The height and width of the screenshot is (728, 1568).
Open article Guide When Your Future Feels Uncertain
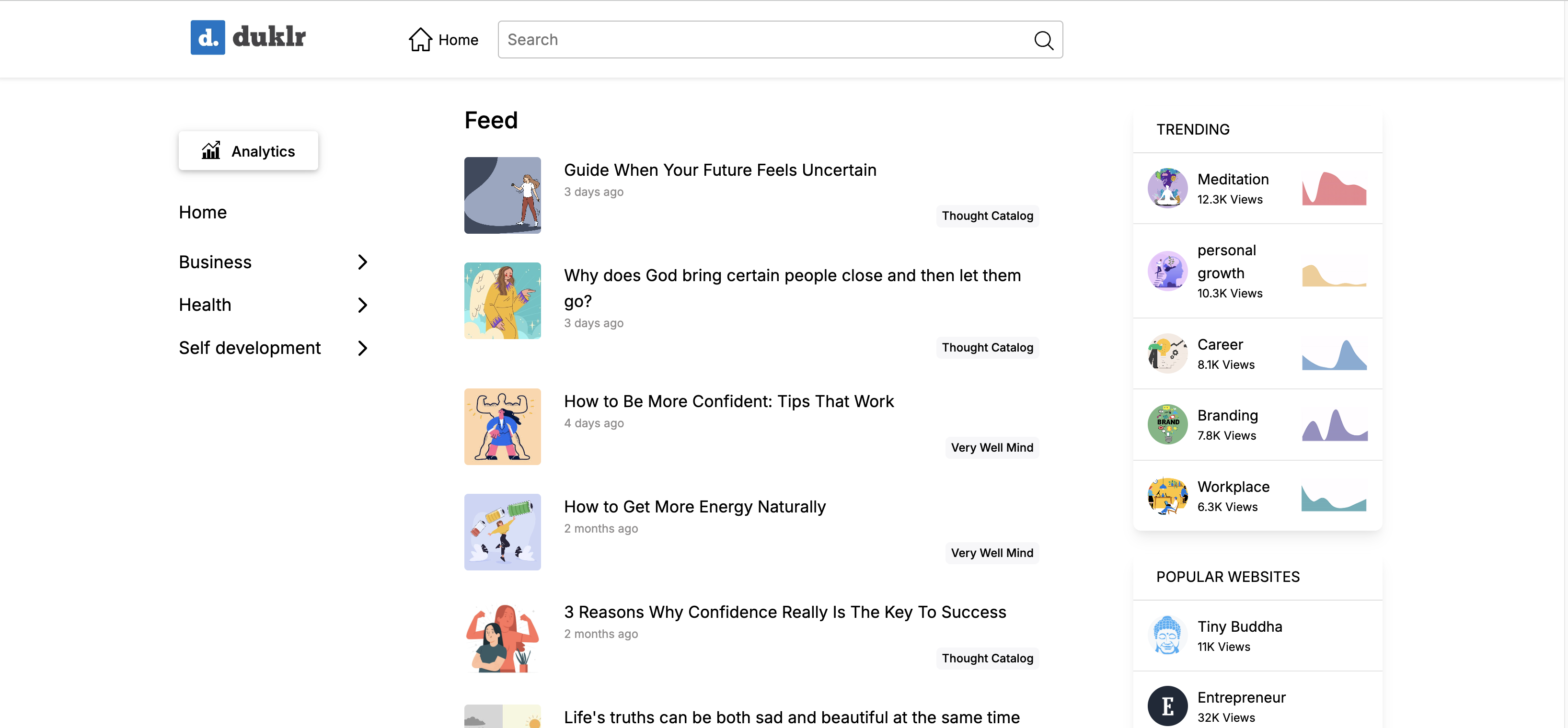[x=720, y=171]
